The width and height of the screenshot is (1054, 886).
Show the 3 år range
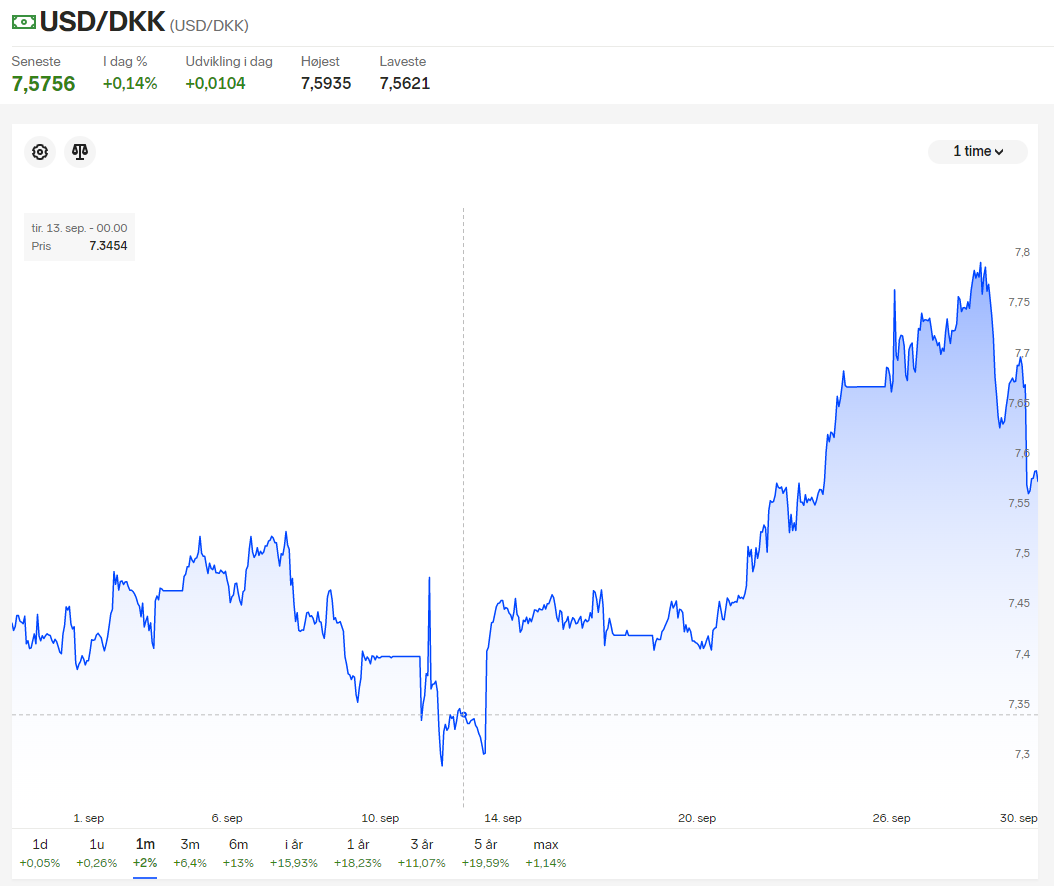421,852
